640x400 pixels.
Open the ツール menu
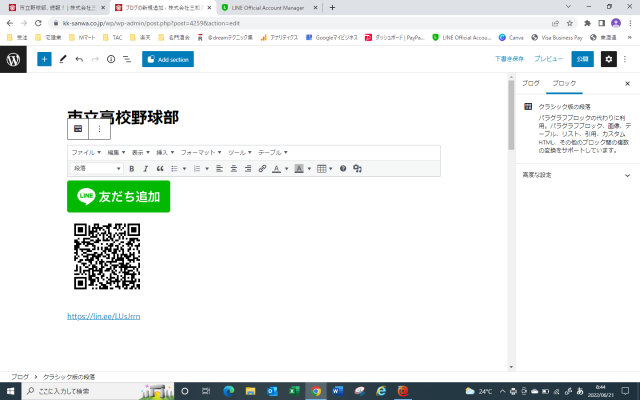coord(240,152)
